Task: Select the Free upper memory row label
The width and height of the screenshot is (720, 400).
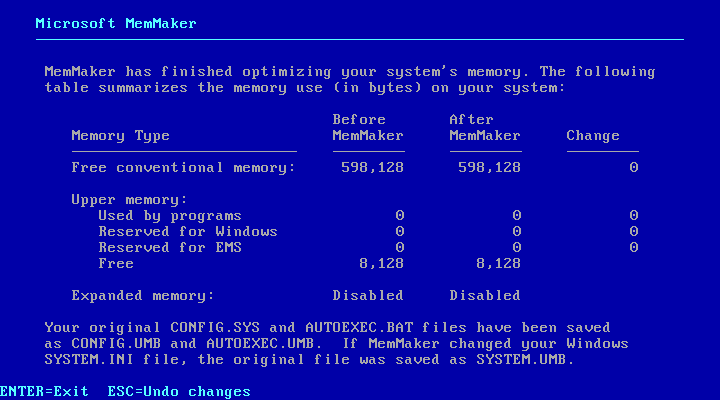Action: pyautogui.click(x=116, y=264)
